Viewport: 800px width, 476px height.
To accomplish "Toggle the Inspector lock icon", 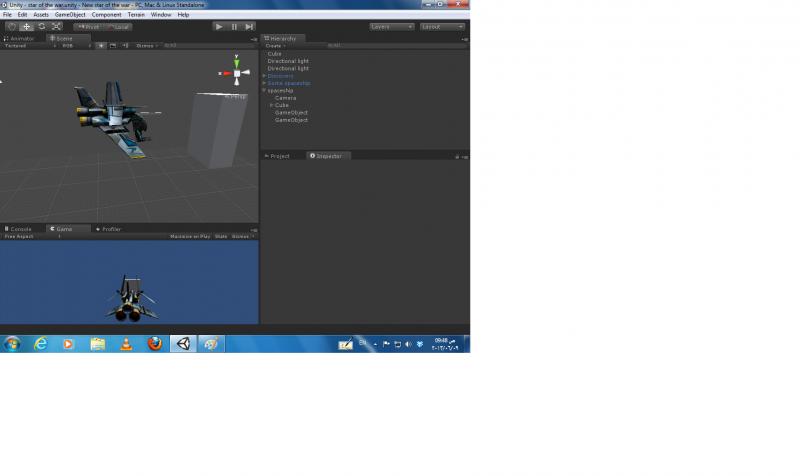I will (x=457, y=157).
